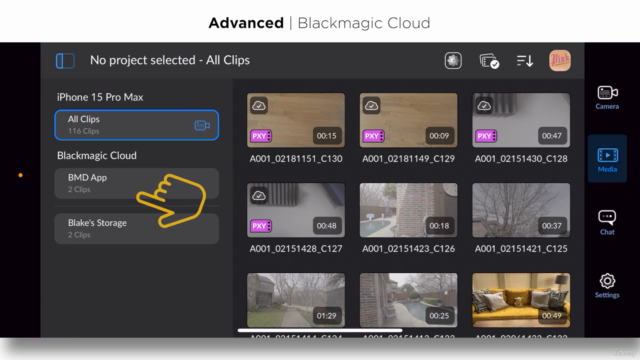
Task: Click the 00:09 duration badge
Action: pos(439,136)
